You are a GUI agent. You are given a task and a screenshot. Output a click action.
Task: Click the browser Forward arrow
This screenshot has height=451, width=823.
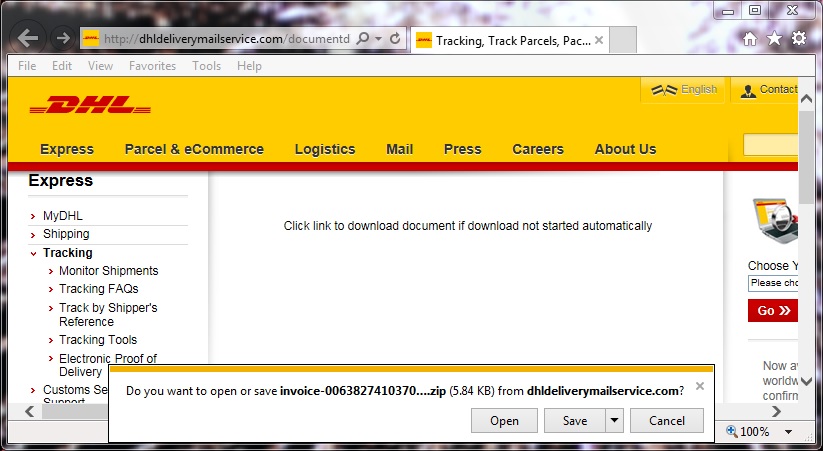point(63,38)
